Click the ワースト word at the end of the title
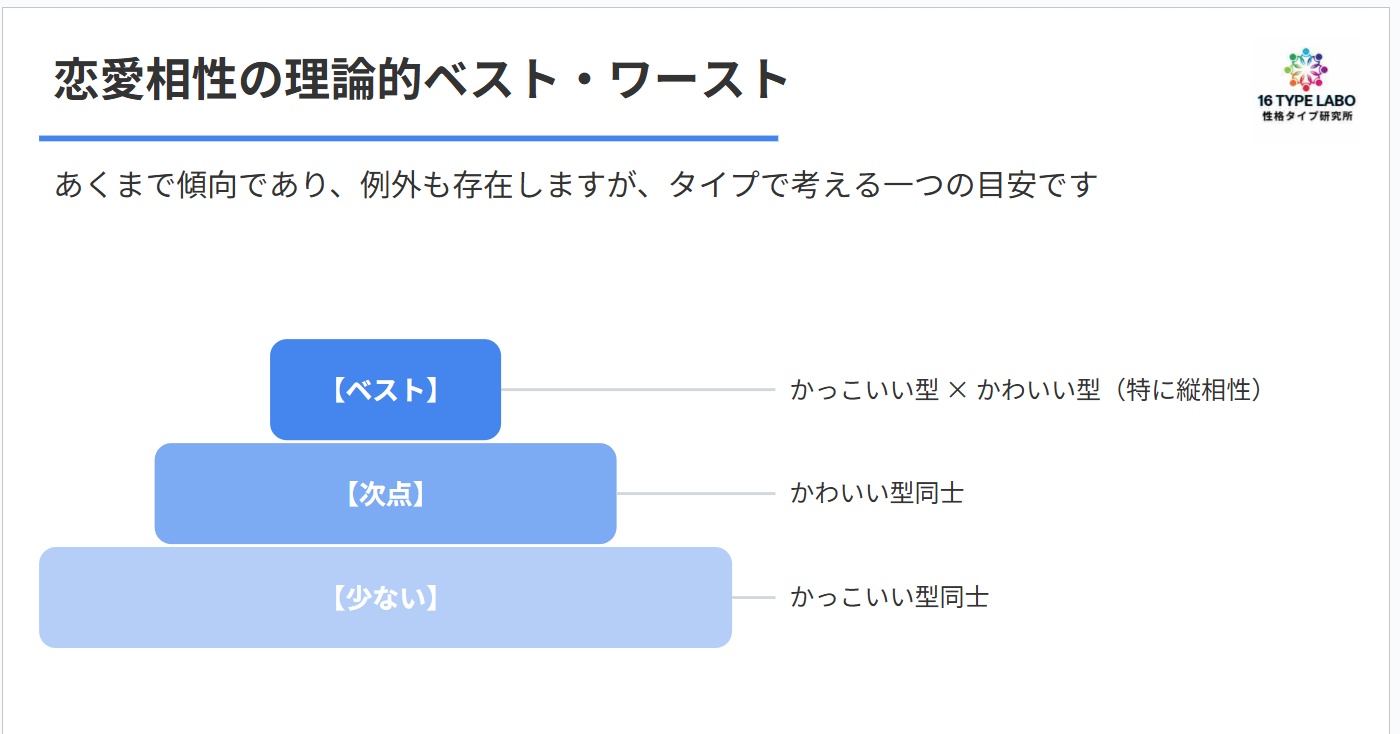Screen dimensions: 1400x734 point(700,80)
